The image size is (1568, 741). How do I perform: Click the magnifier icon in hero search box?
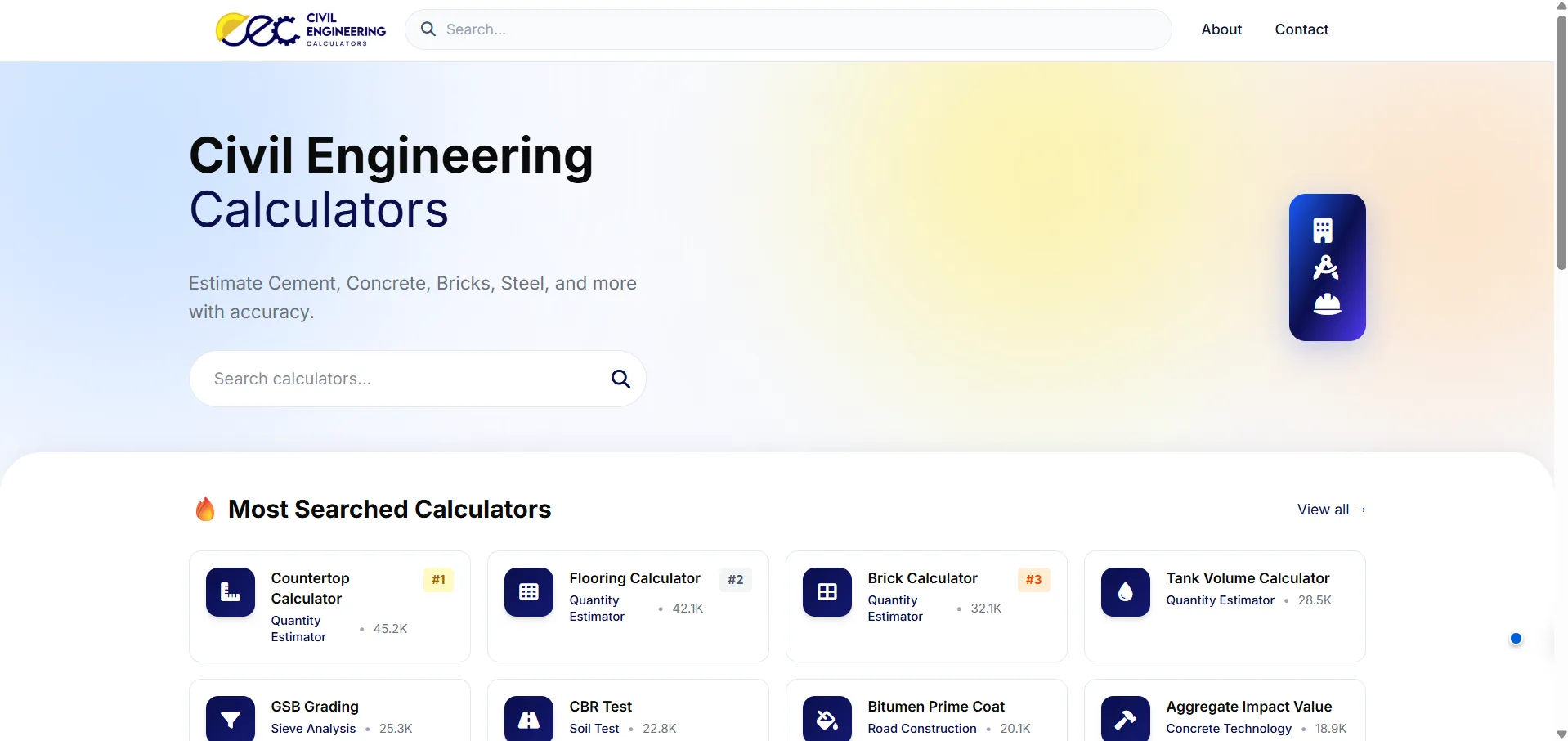[620, 379]
